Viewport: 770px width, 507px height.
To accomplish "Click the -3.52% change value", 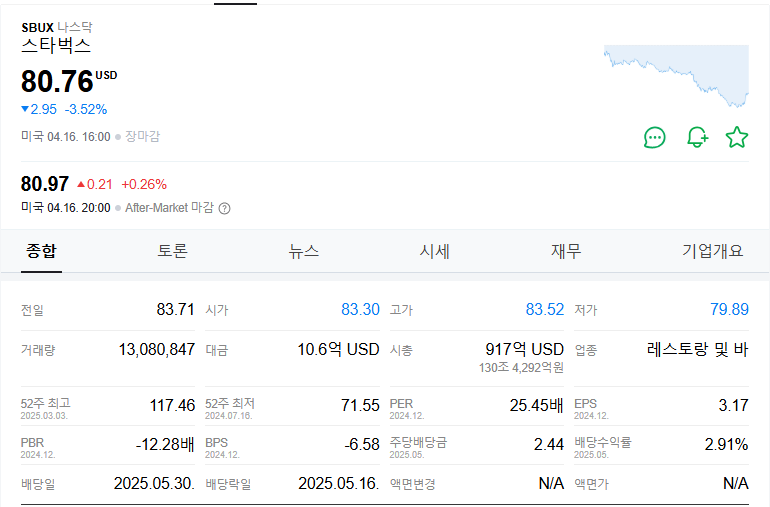I will tap(86, 109).
